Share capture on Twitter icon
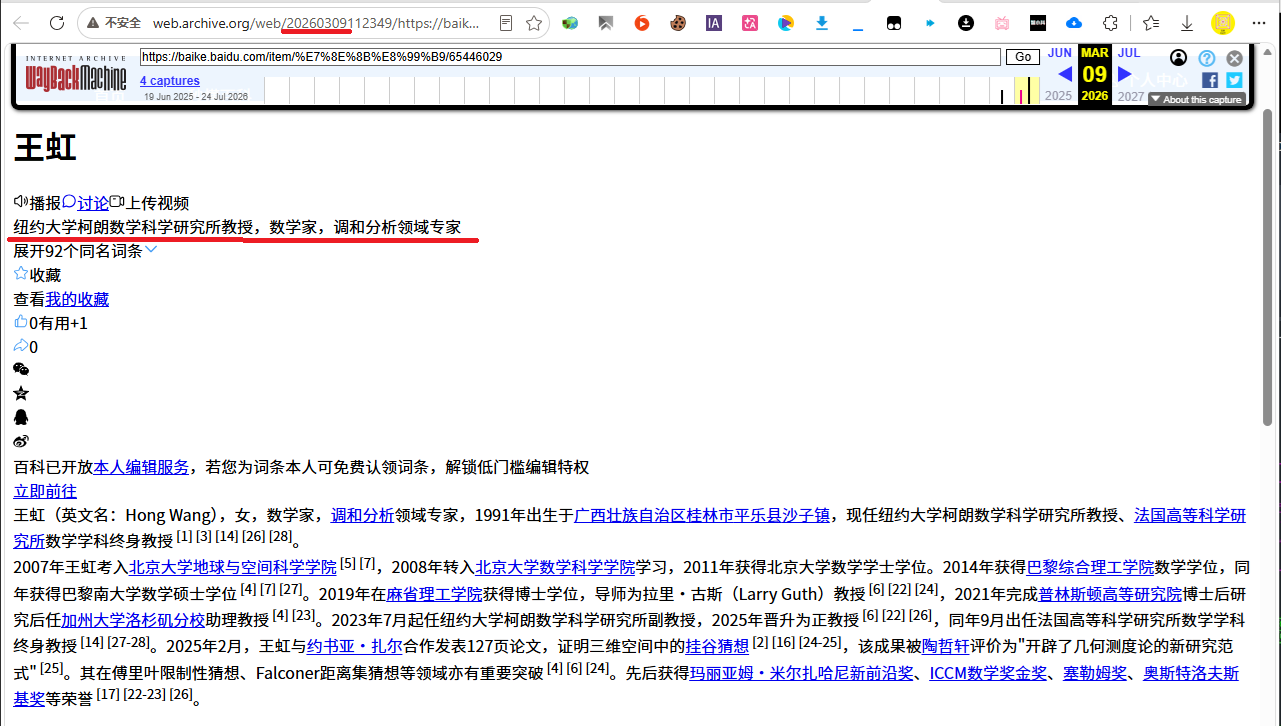The width and height of the screenshot is (1281, 726). coord(1234,80)
